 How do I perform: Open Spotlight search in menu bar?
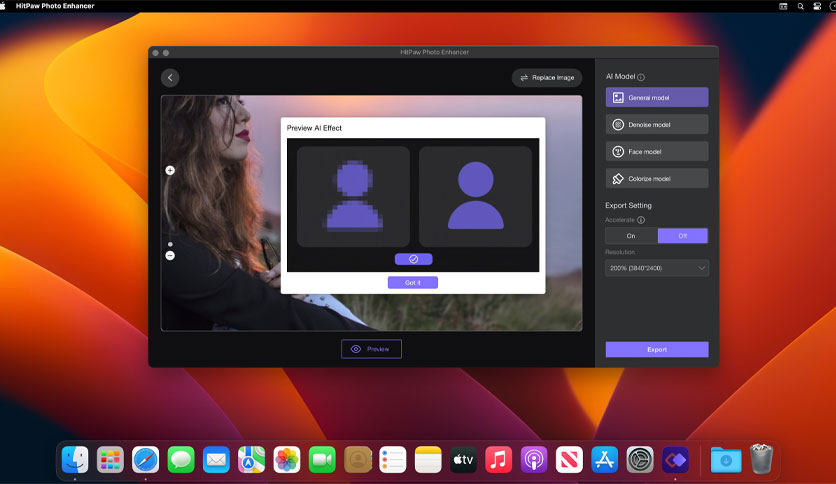pyautogui.click(x=800, y=6)
